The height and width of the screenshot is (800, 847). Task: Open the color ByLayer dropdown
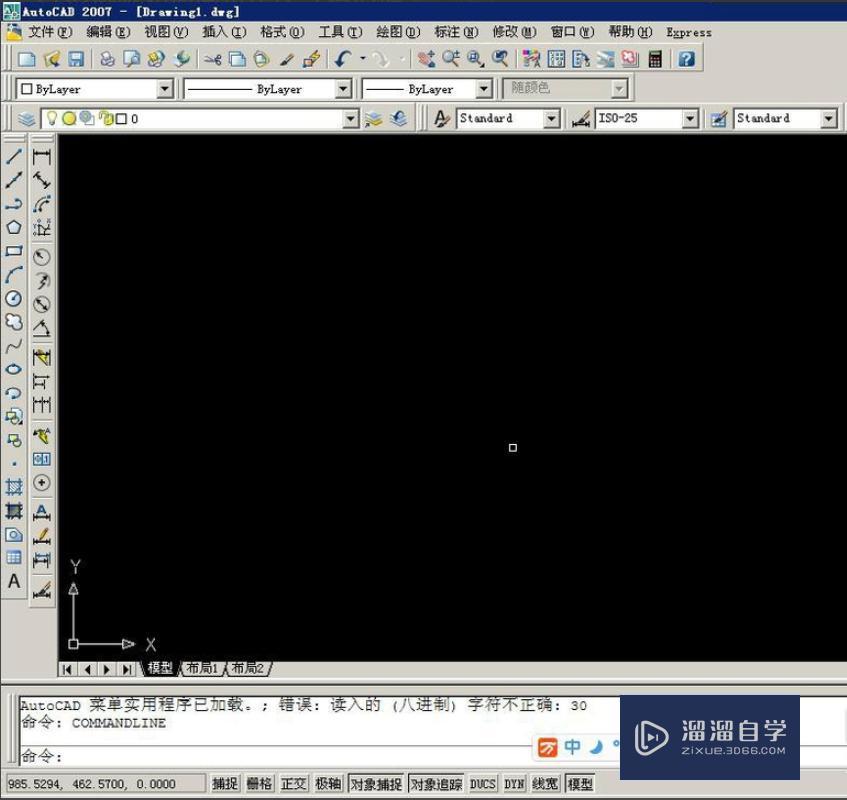[165, 89]
